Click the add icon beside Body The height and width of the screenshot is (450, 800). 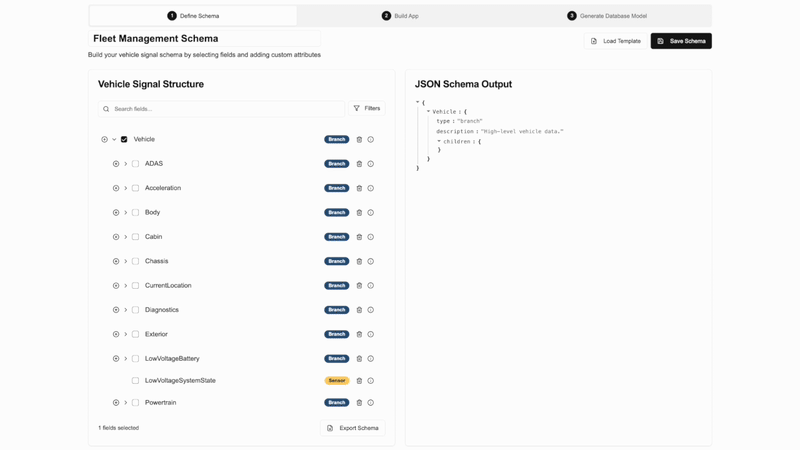click(116, 213)
